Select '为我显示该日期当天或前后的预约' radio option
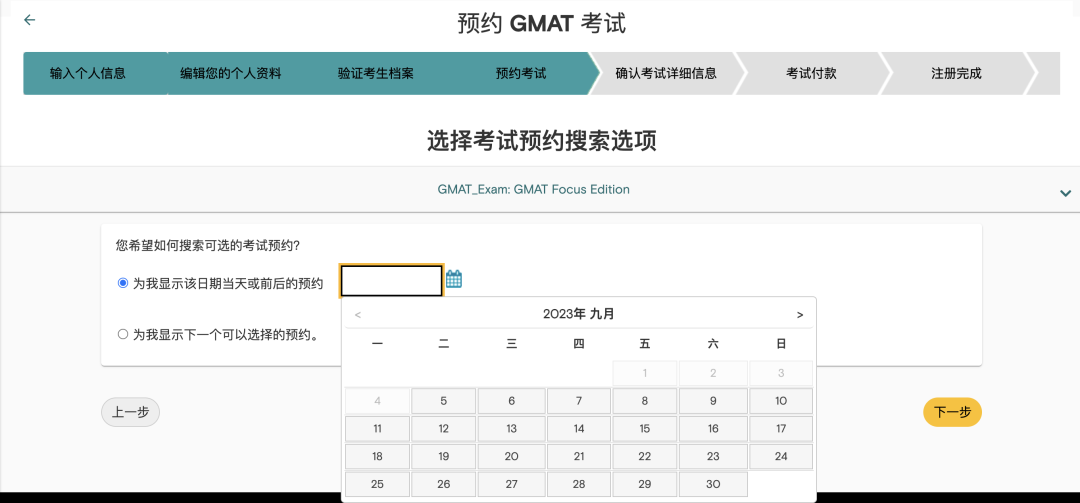 [123, 283]
